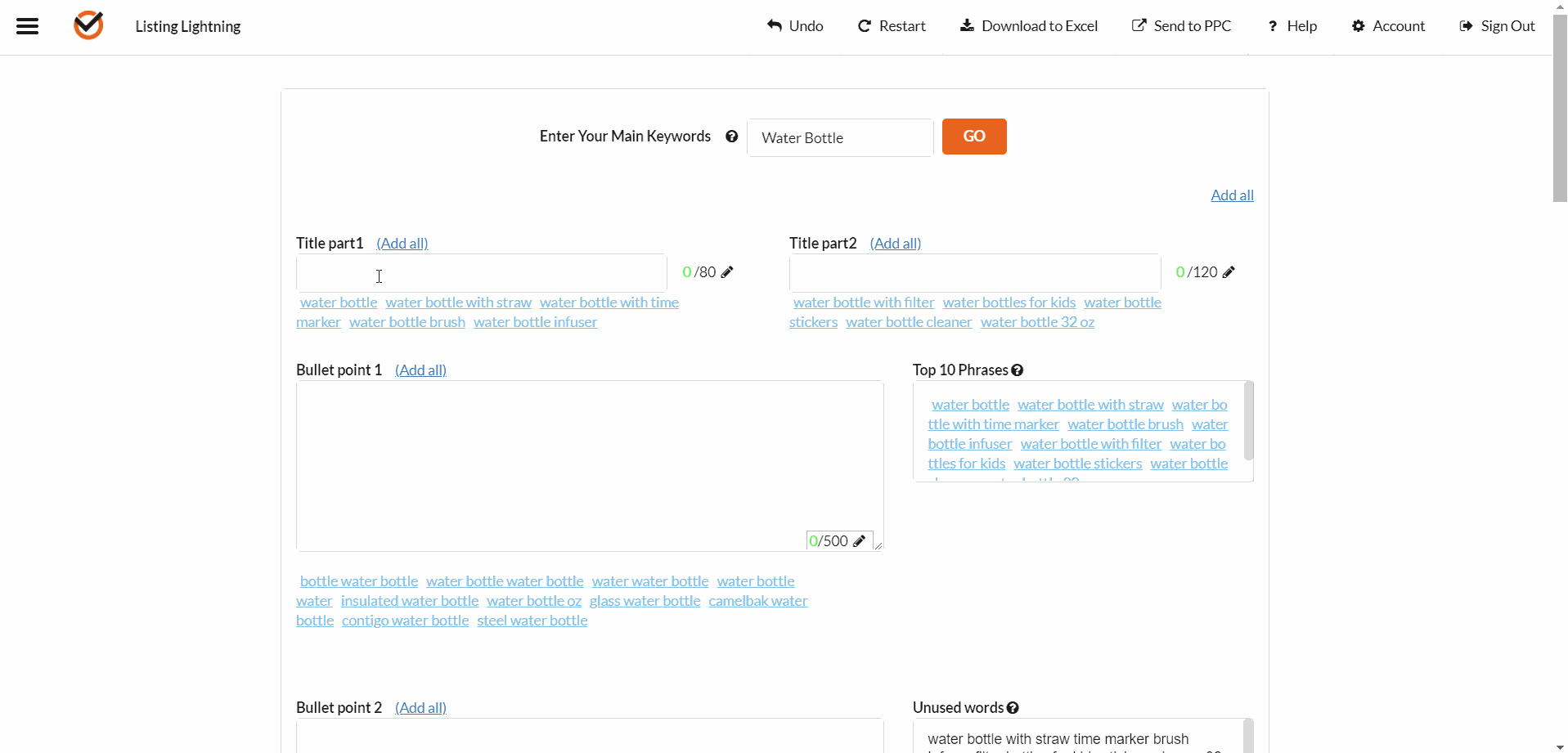Click Top 10 Phrases panel scrollbar
Screen dimensions: 1568x753
click(x=1248, y=420)
